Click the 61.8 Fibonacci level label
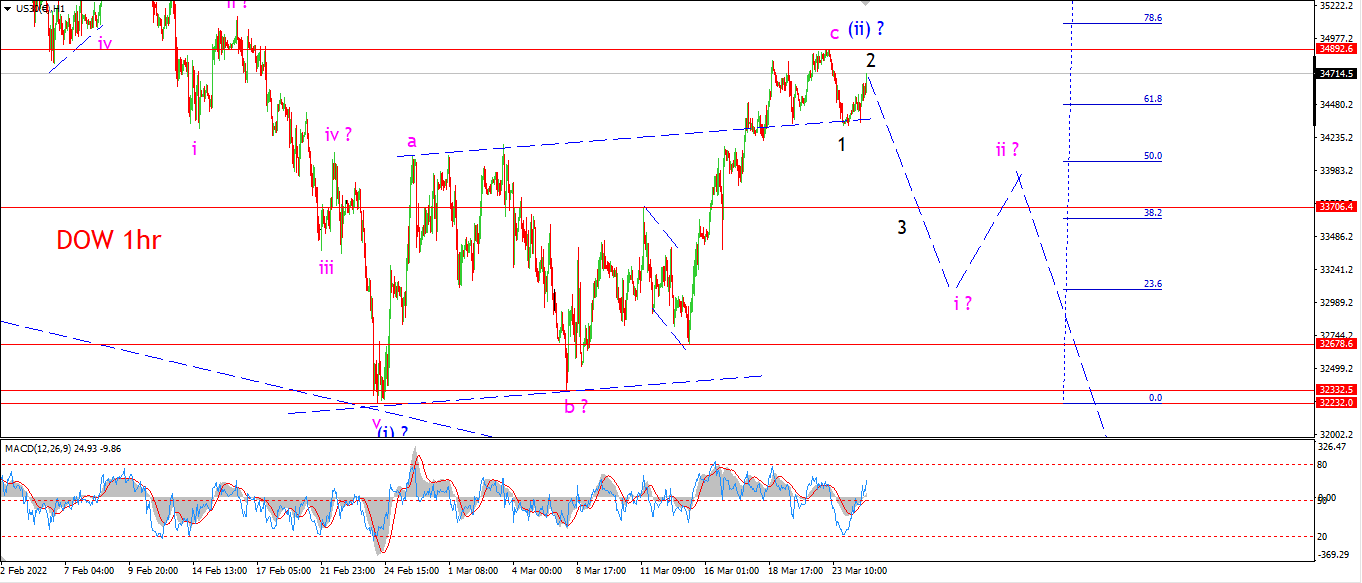Image resolution: width=1362 pixels, height=583 pixels. tap(1152, 99)
